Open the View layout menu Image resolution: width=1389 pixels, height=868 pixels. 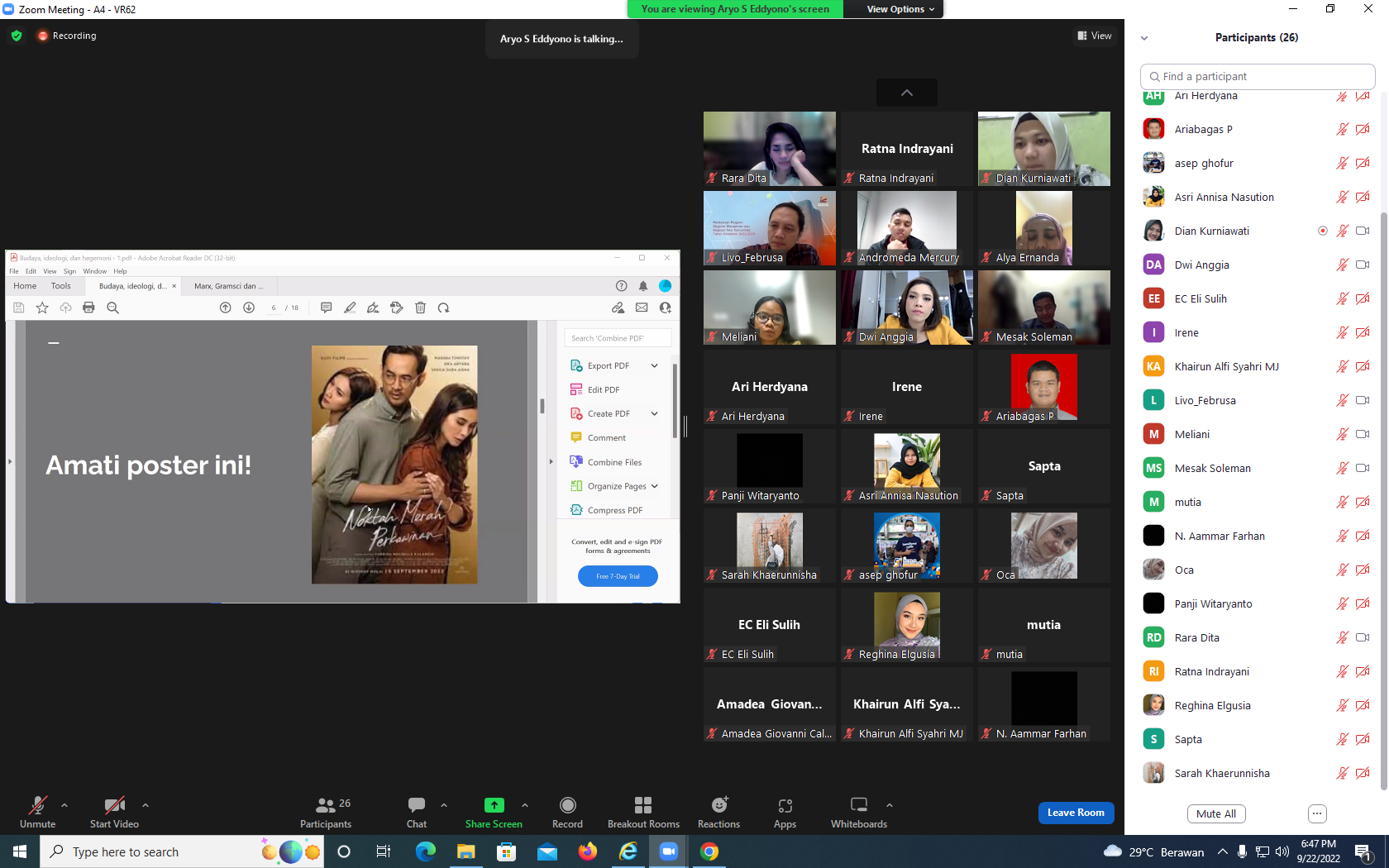coord(1095,36)
